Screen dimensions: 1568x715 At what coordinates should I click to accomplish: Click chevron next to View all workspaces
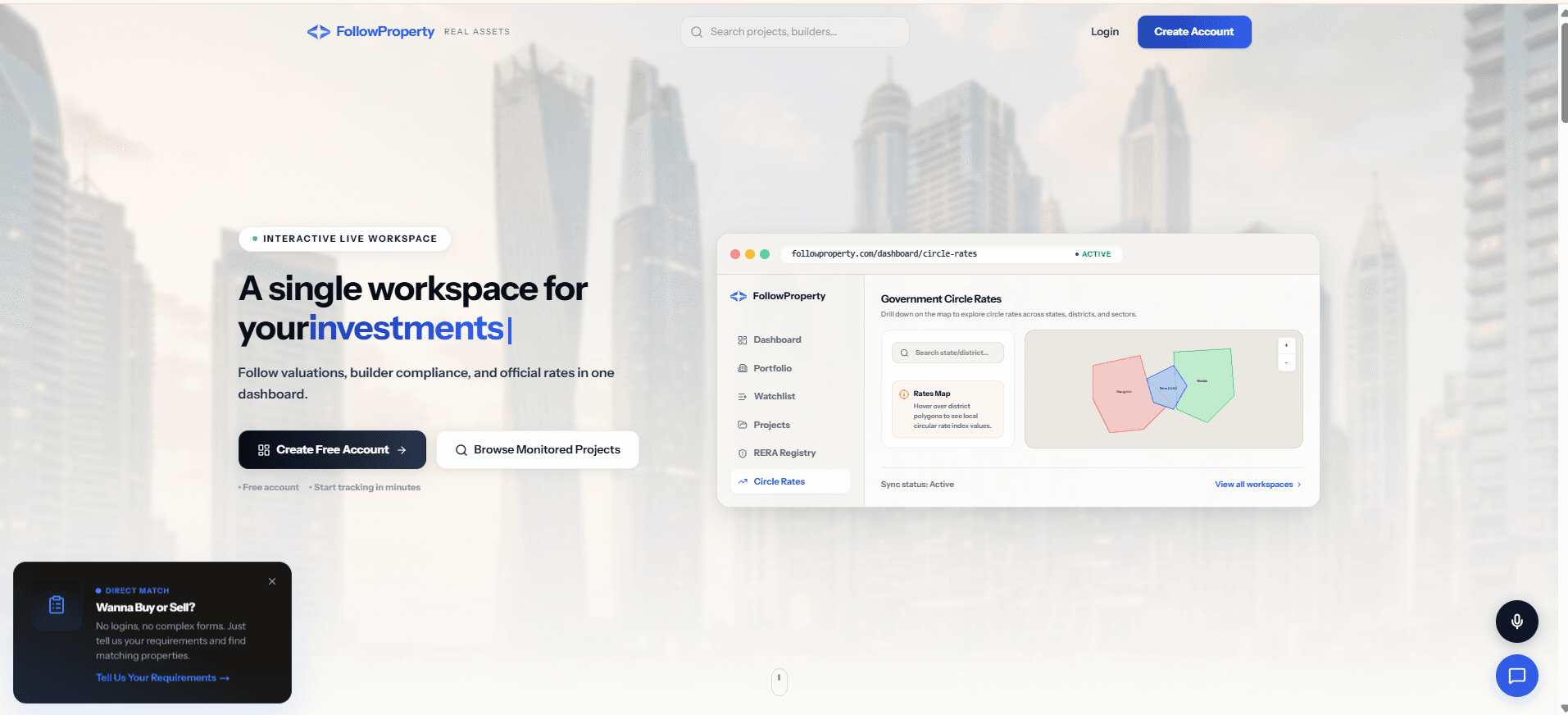tap(1299, 485)
